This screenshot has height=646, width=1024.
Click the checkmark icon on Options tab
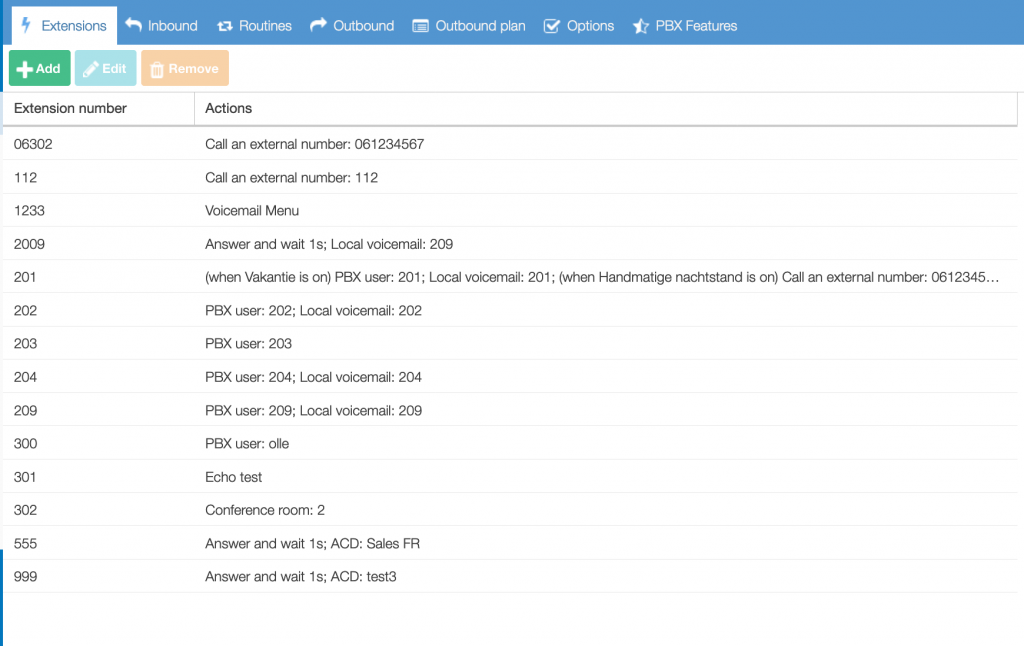(x=552, y=25)
